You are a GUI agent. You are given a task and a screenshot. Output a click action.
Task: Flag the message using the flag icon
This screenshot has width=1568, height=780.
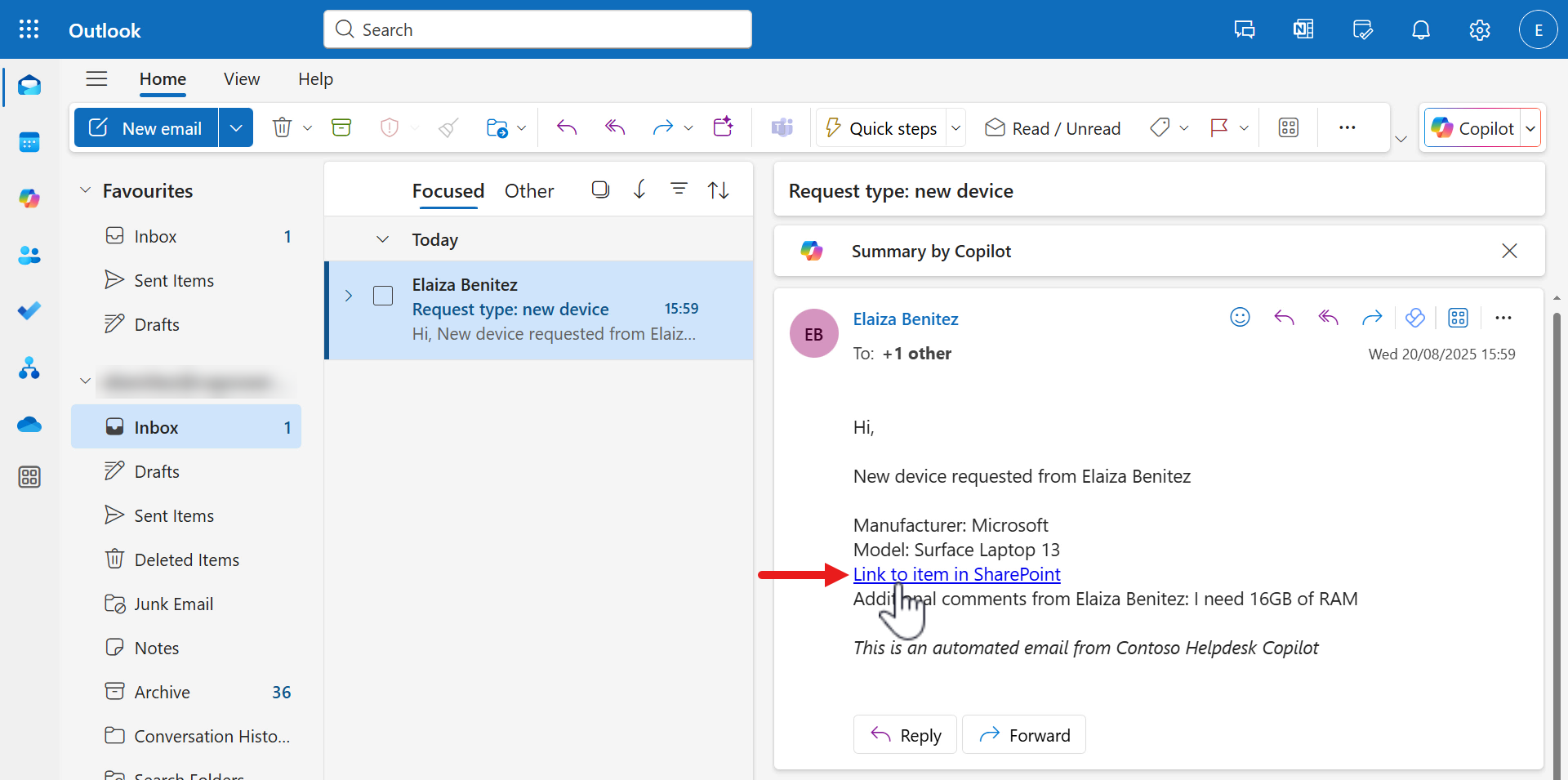click(x=1219, y=127)
